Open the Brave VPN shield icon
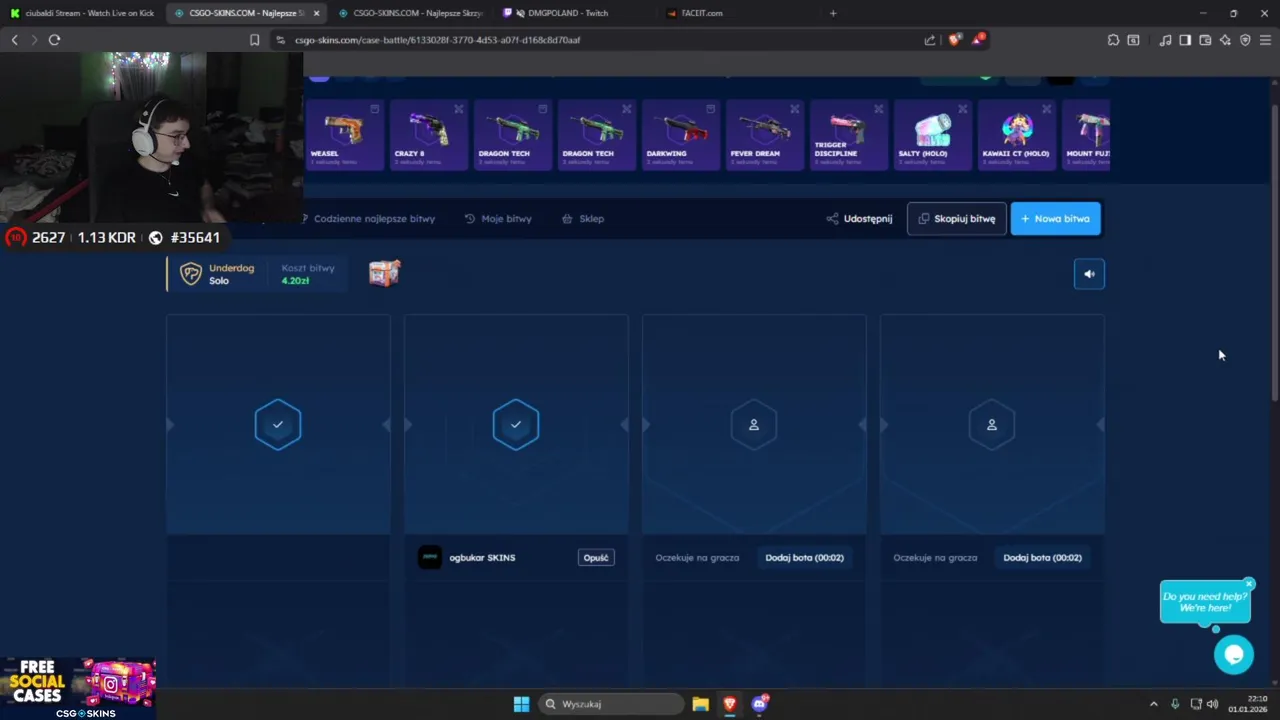The image size is (1280, 720). (1245, 40)
